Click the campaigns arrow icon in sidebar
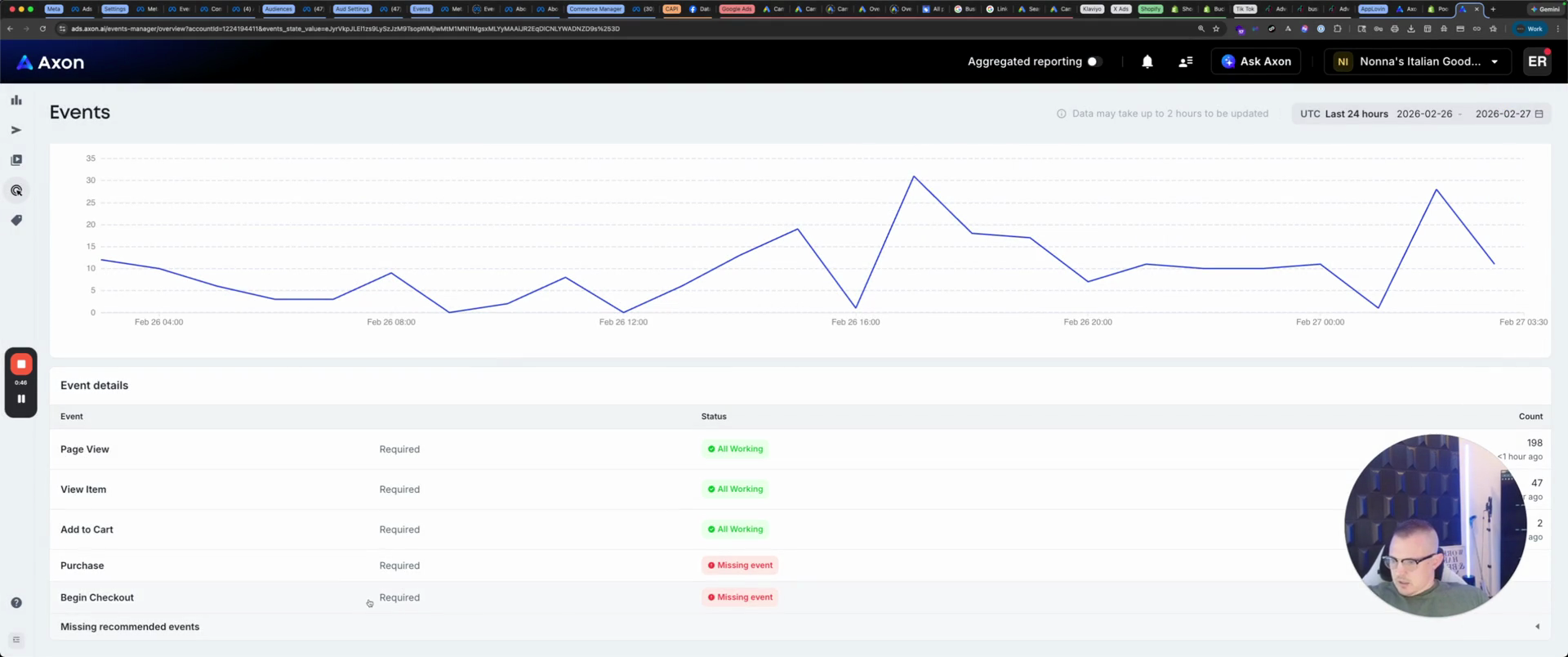 pyautogui.click(x=16, y=130)
